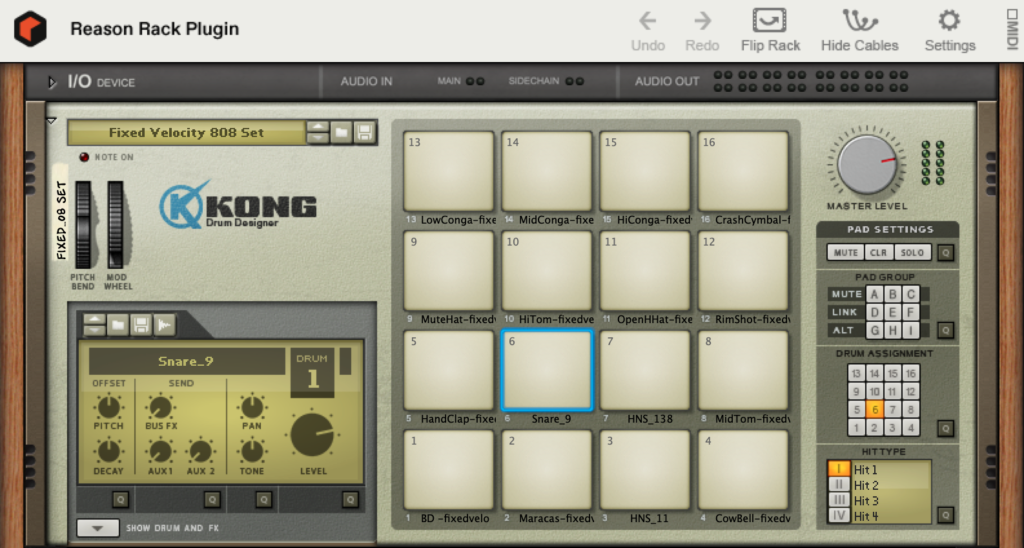Open the Fixed Velocity 808 Set patch selector

[x=186, y=133]
